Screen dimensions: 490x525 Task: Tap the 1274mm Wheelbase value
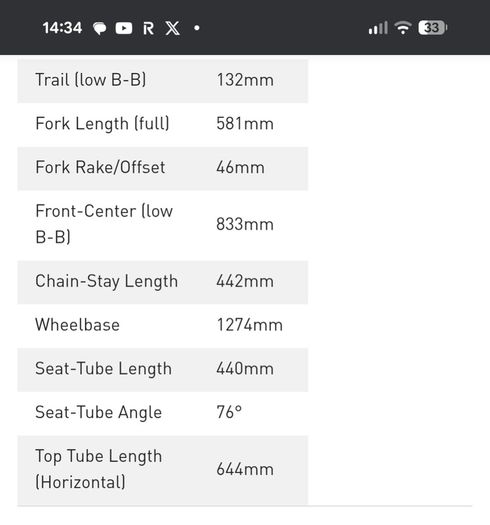coord(250,325)
